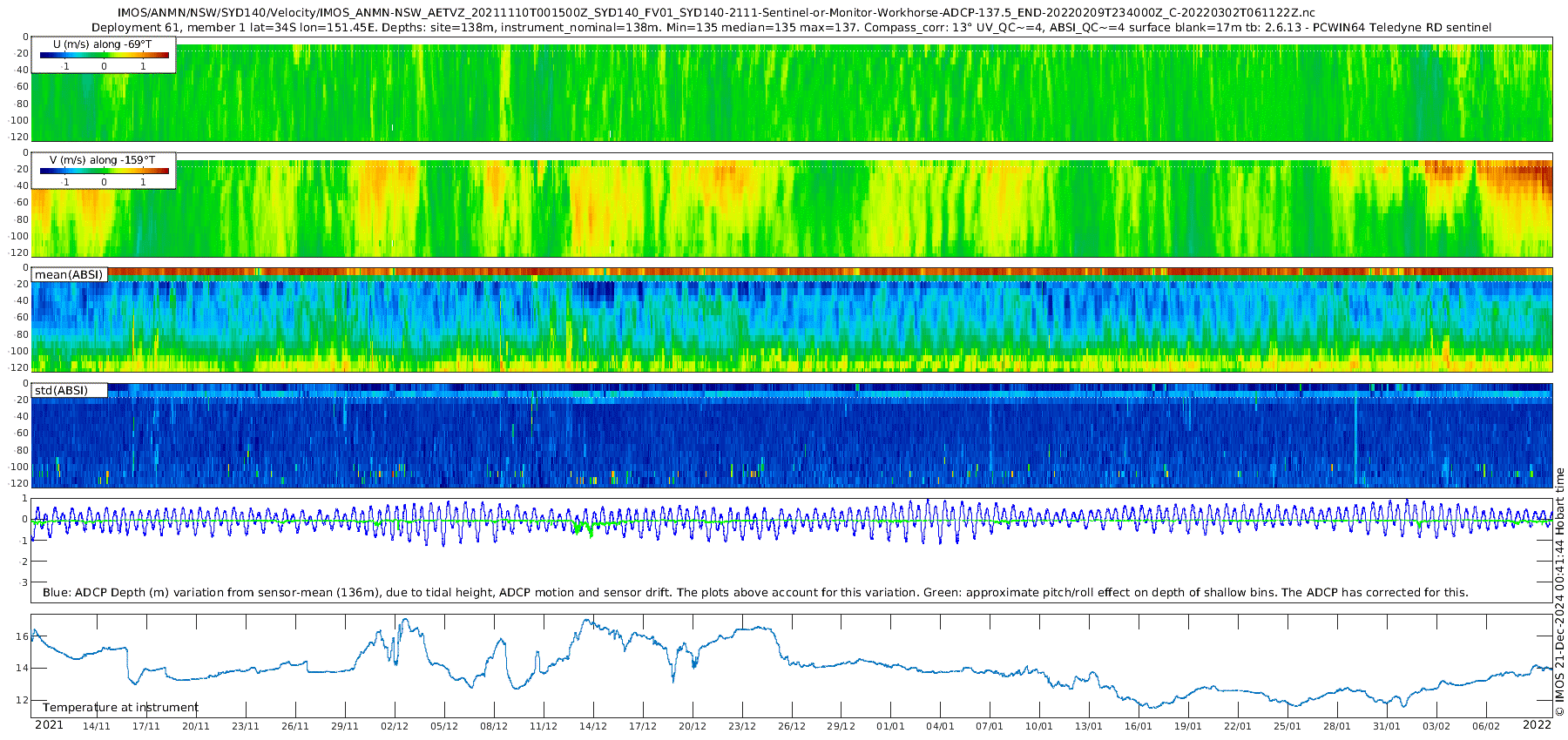Click the 14/11 date tick label
Viewport: 1568px width, 740px height.
97,726
